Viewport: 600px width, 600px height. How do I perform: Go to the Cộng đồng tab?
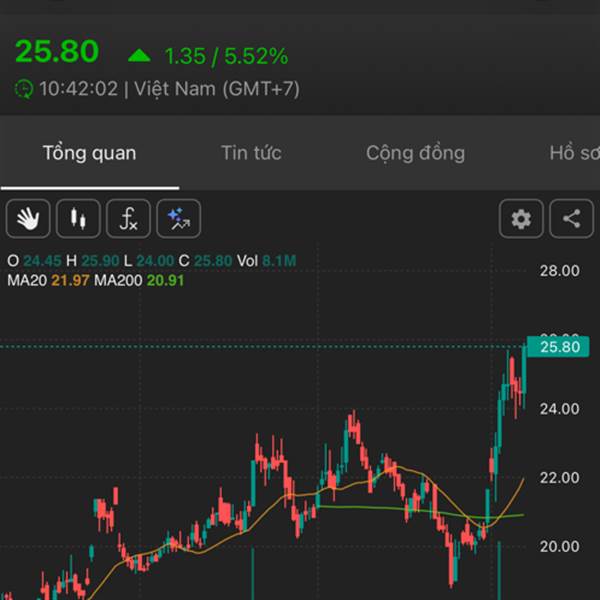click(415, 153)
